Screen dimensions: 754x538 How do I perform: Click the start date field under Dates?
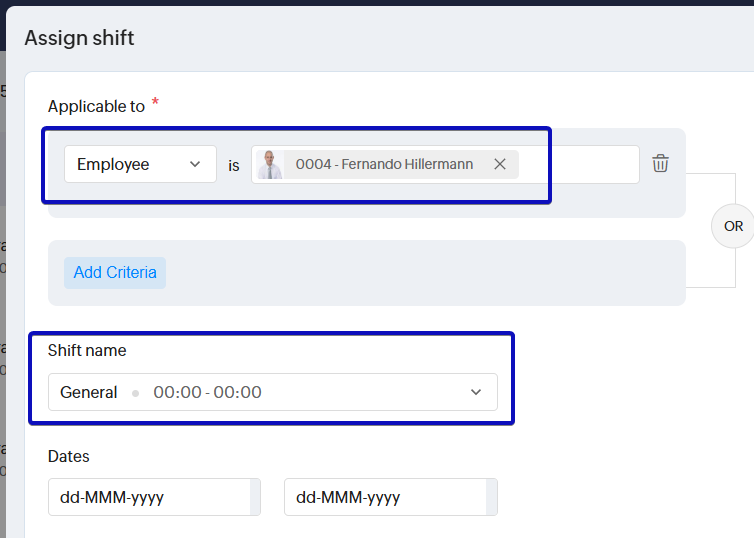click(148, 497)
